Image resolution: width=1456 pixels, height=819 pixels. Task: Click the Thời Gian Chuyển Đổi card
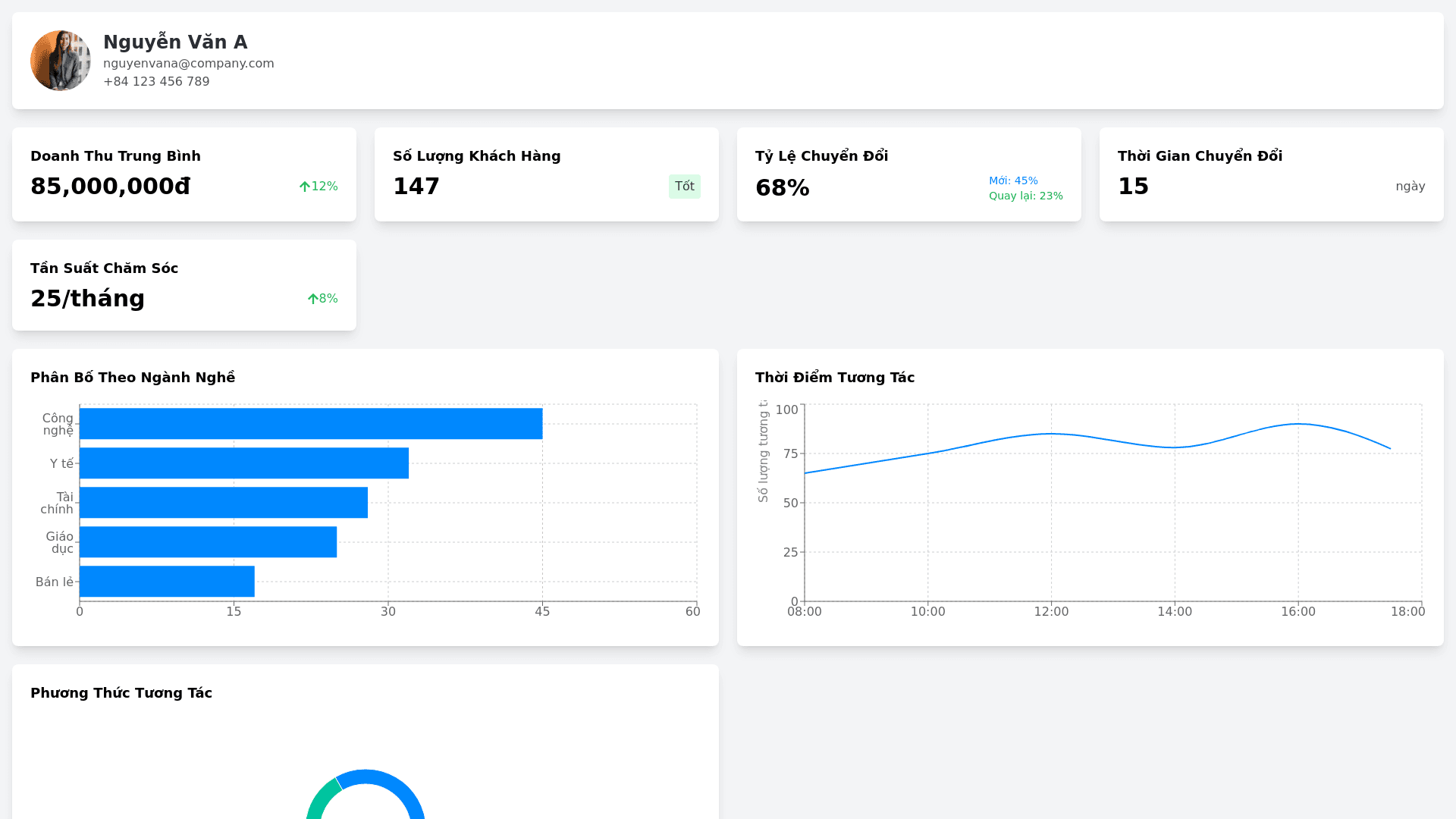[1271, 174]
